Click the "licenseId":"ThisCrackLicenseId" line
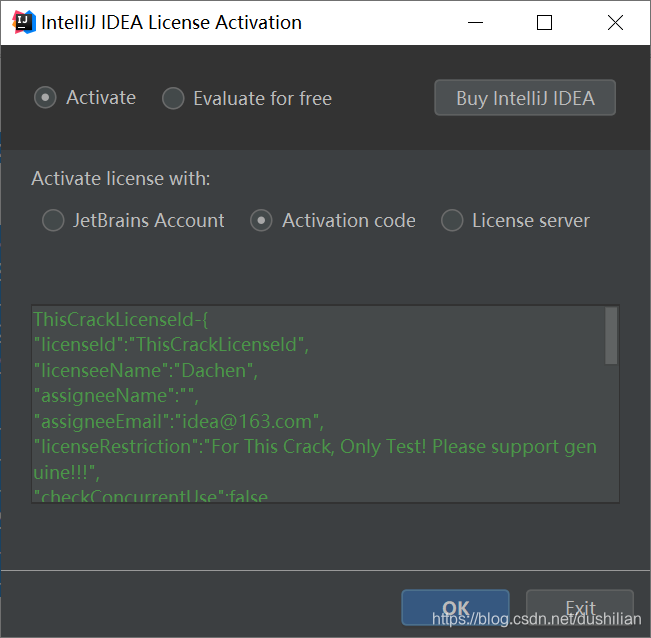Viewport: 651px width, 638px height. (x=171, y=345)
